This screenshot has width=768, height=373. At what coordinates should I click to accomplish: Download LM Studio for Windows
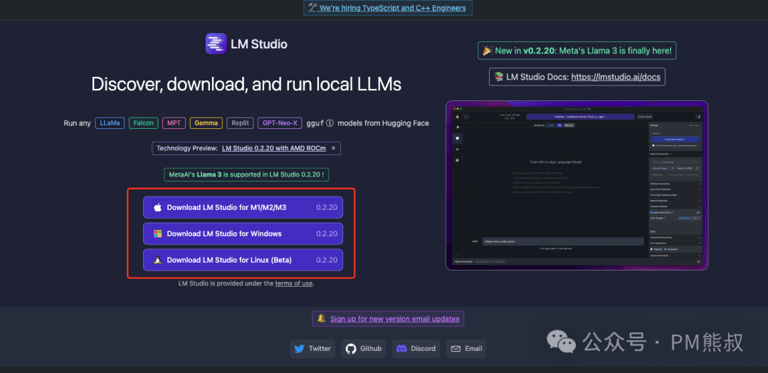pyautogui.click(x=243, y=233)
